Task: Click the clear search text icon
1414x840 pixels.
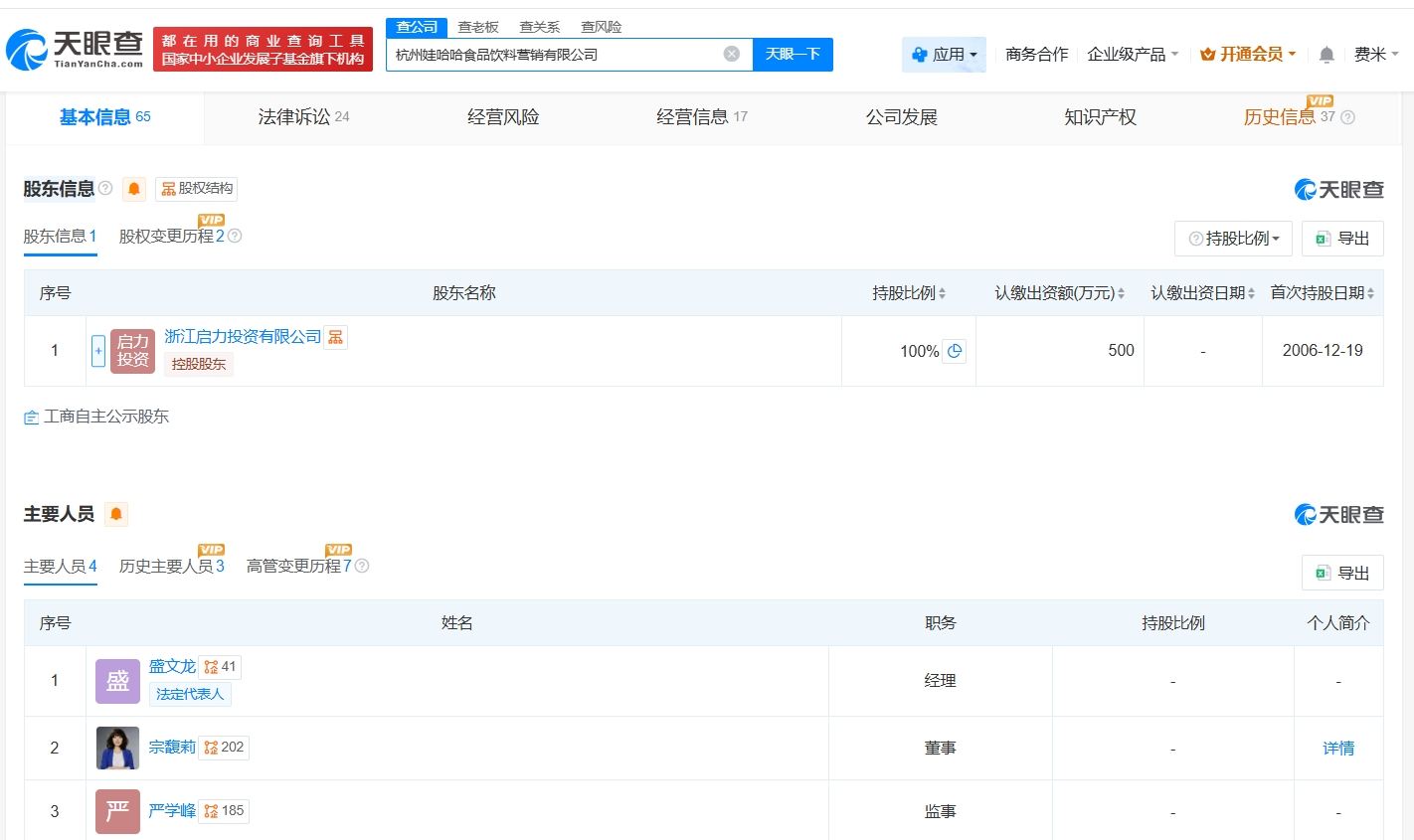Action: pyautogui.click(x=731, y=54)
